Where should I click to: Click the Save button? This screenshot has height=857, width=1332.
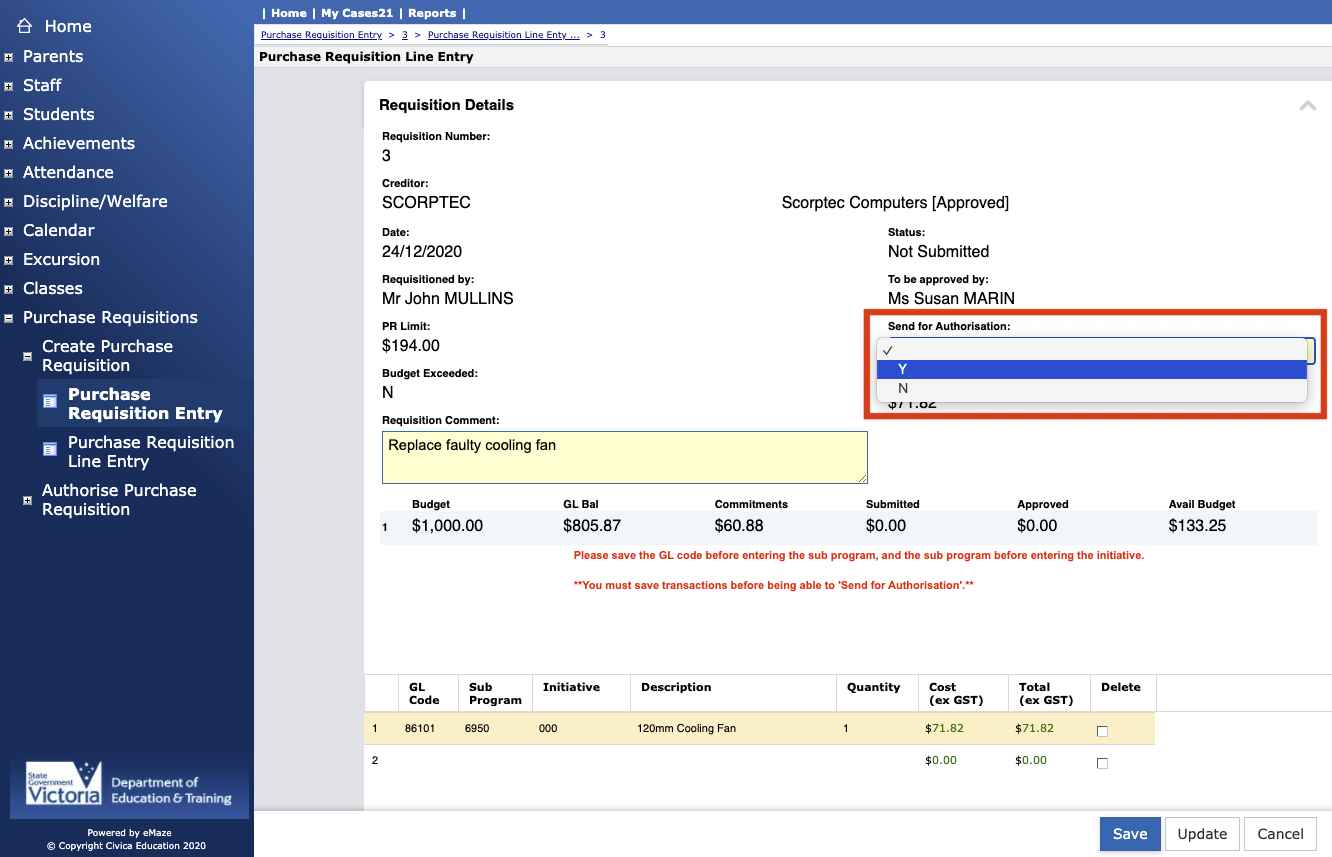[1130, 834]
